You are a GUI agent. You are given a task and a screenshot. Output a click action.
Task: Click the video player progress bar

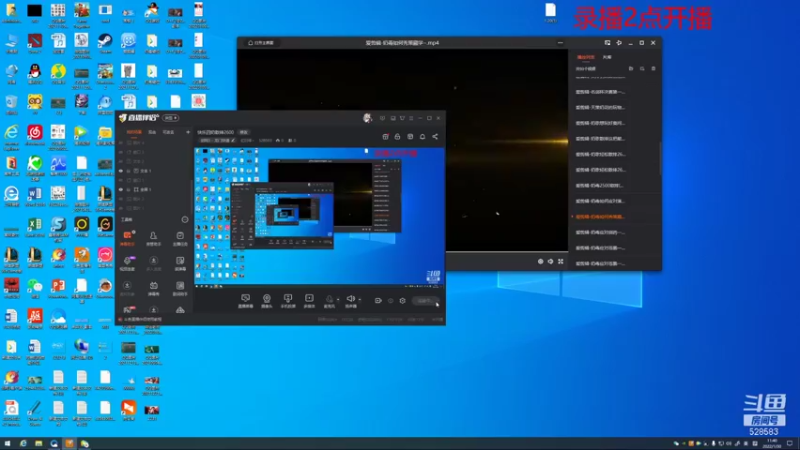pos(507,252)
